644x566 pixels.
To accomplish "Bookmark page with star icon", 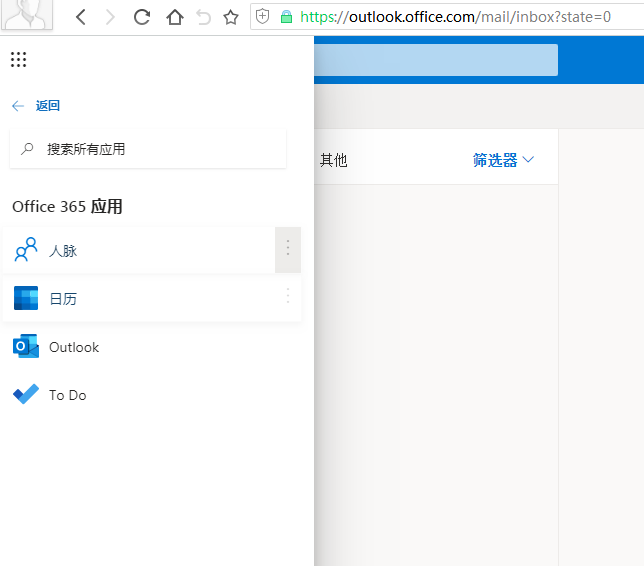I will click(x=231, y=17).
